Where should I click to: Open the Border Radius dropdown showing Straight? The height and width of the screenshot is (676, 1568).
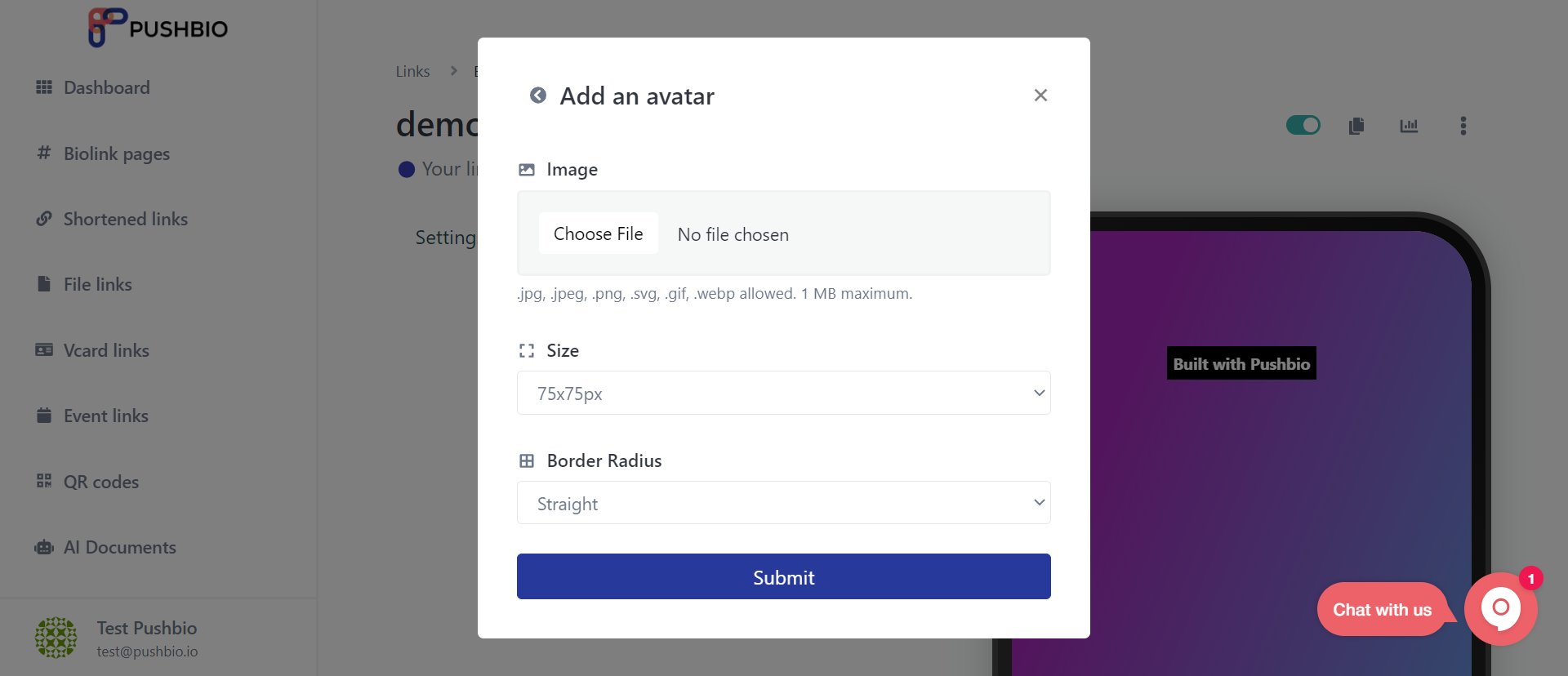pyautogui.click(x=783, y=503)
